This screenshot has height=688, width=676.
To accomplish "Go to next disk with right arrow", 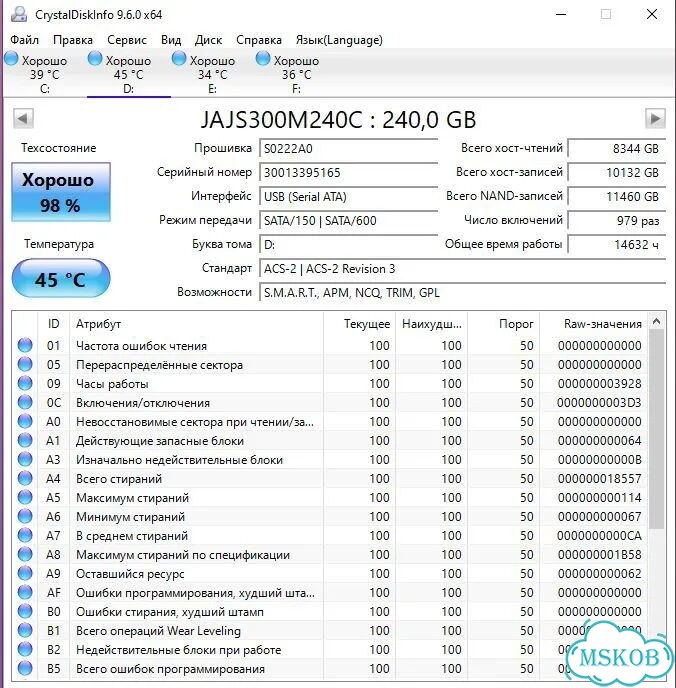I will click(x=655, y=118).
